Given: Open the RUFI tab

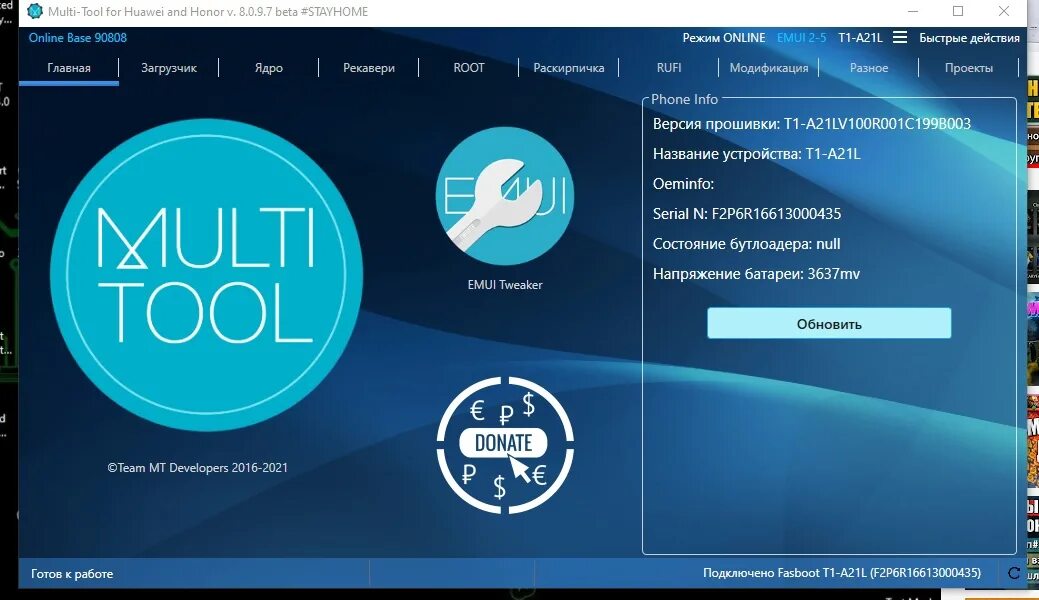Looking at the screenshot, I should [669, 68].
